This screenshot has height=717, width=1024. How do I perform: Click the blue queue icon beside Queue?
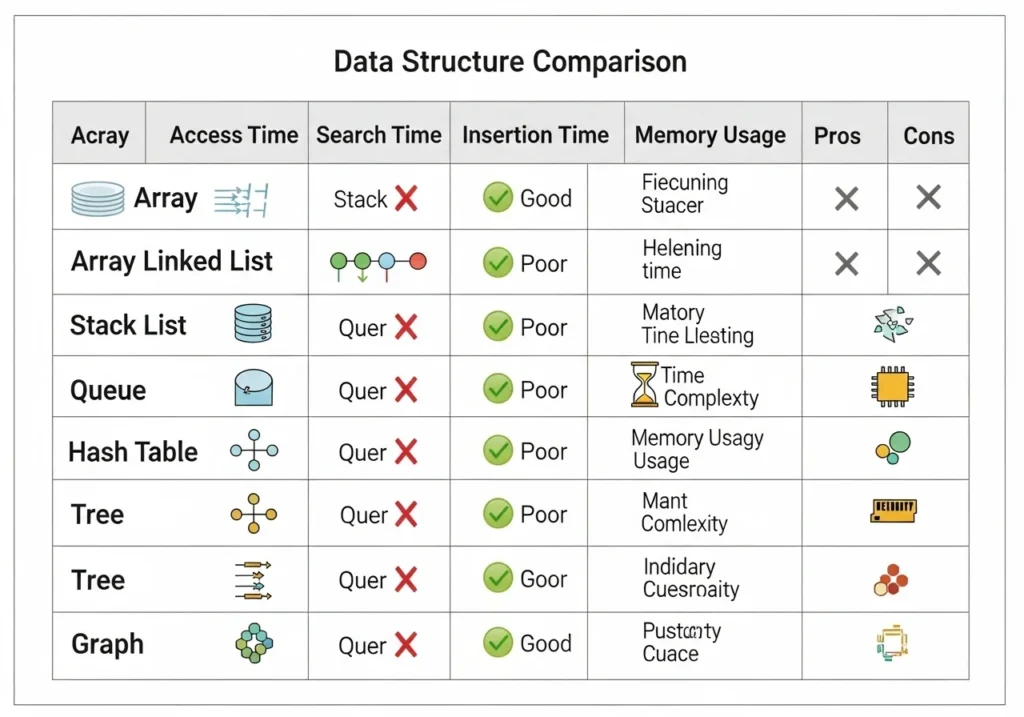pyautogui.click(x=253, y=387)
